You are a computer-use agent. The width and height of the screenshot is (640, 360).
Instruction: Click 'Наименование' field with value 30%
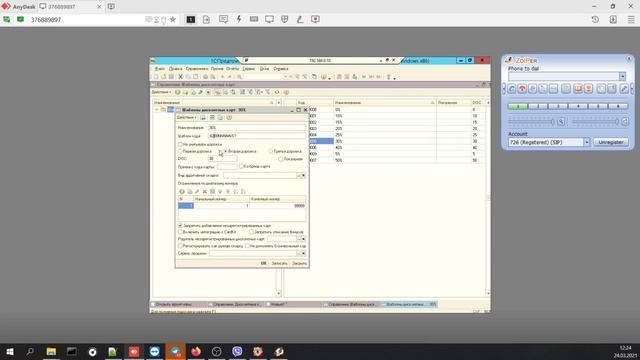coord(257,128)
